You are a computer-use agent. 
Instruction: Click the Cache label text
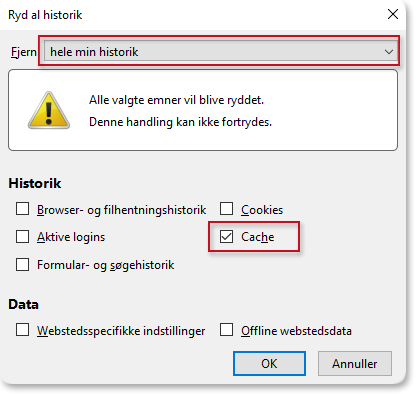[x=258, y=237]
